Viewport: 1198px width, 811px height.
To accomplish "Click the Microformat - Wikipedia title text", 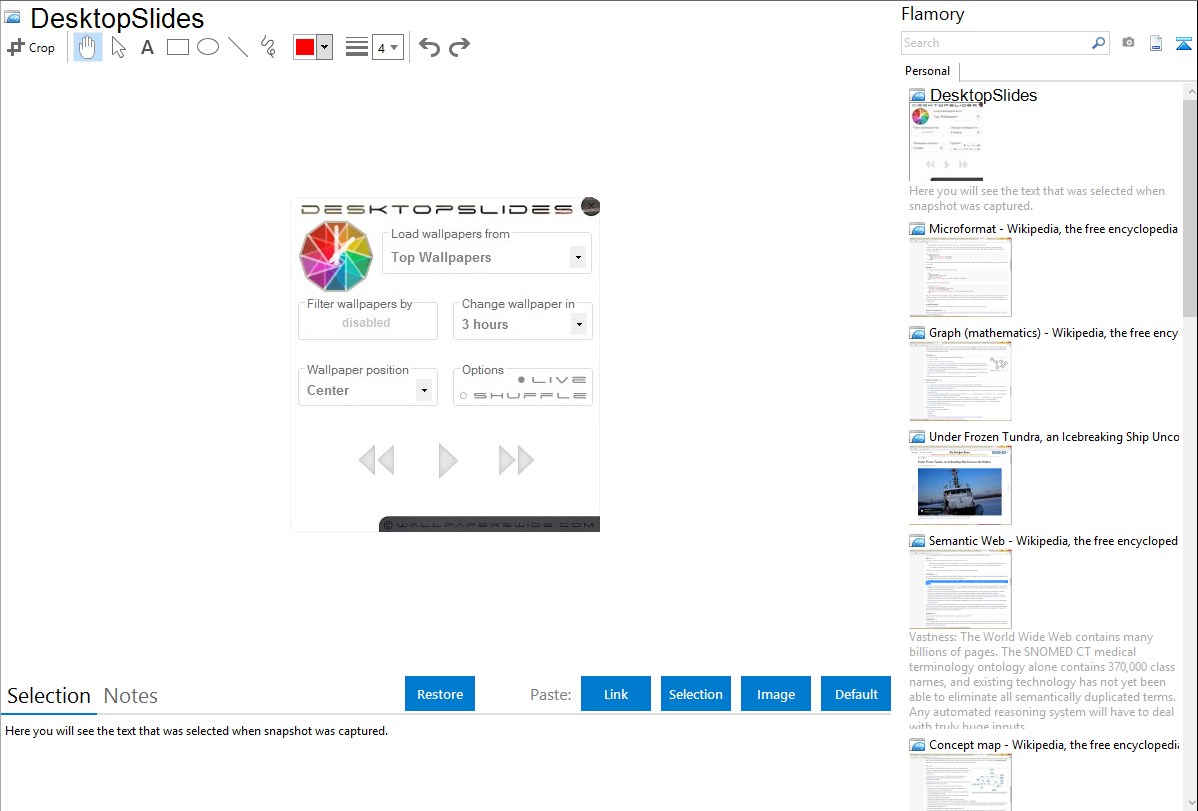I will pos(1053,229).
